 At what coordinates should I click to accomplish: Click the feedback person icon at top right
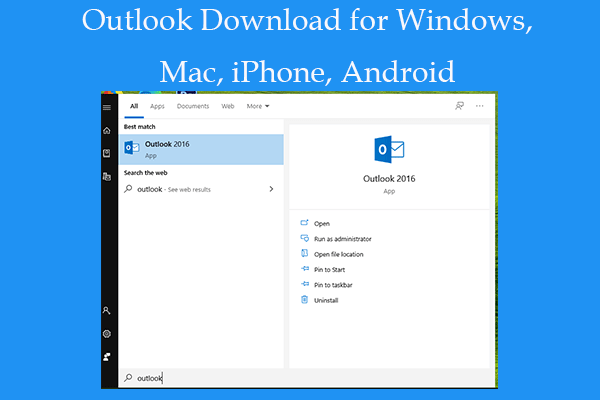[459, 106]
